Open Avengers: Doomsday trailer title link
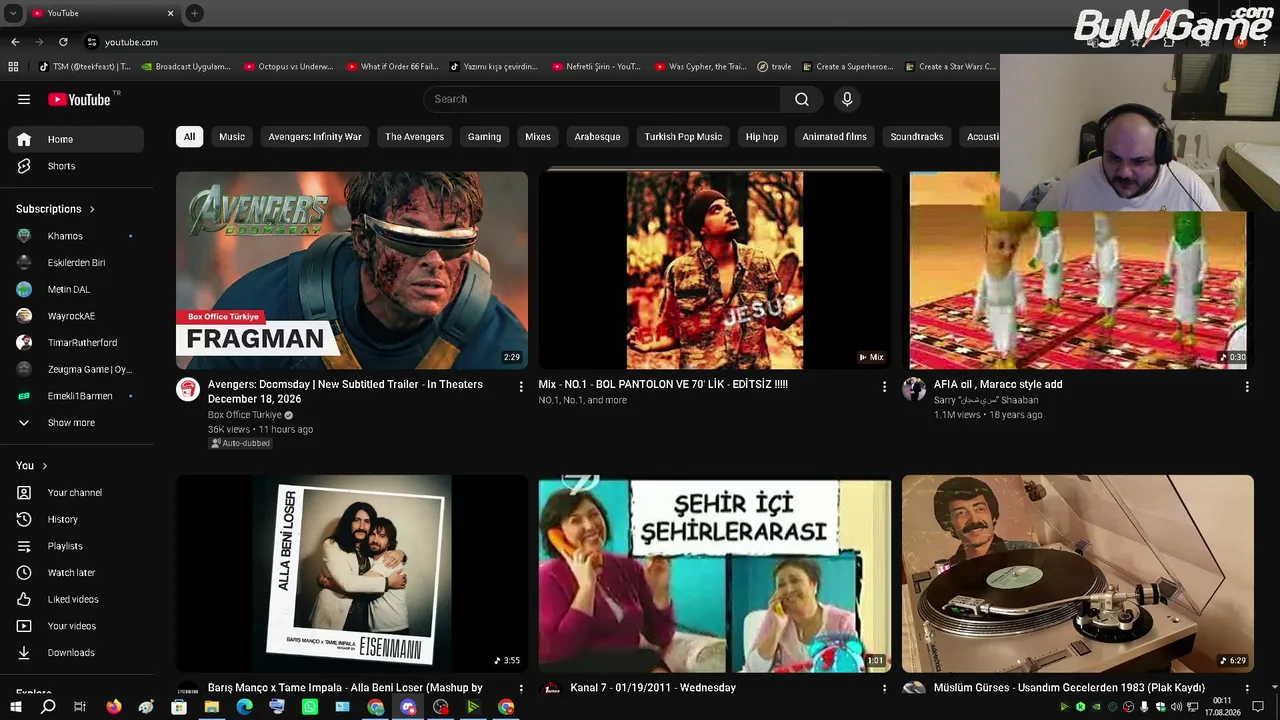The width and height of the screenshot is (1280, 720). (x=345, y=391)
